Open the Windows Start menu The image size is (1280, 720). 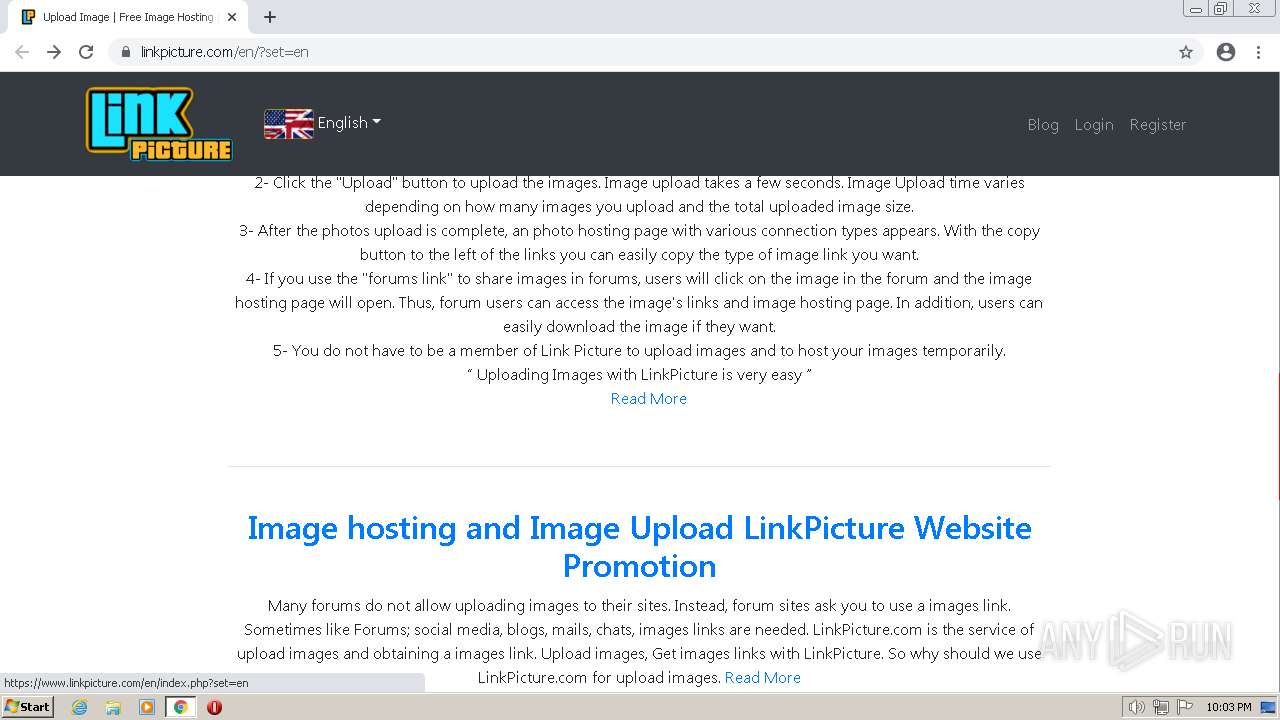[x=27, y=707]
